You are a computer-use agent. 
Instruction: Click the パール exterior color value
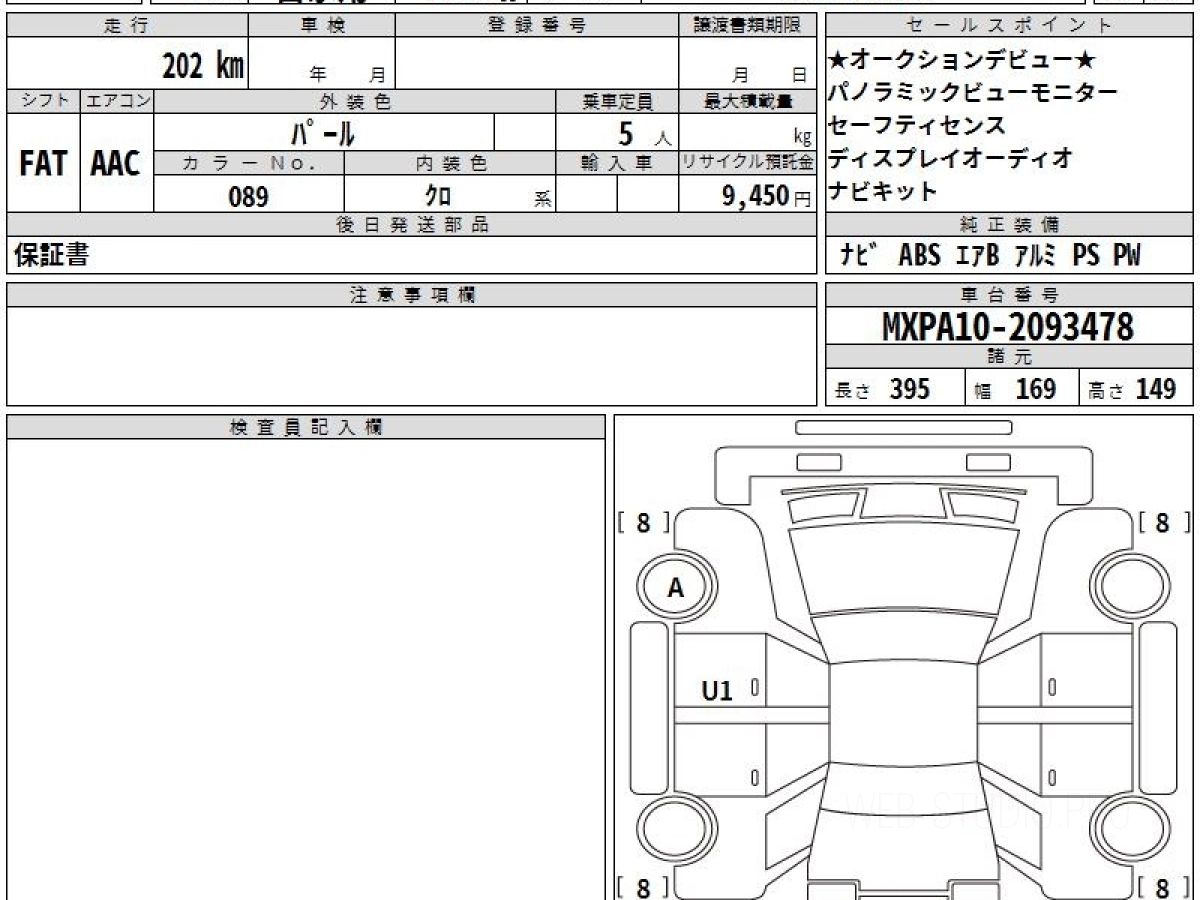pos(323,133)
